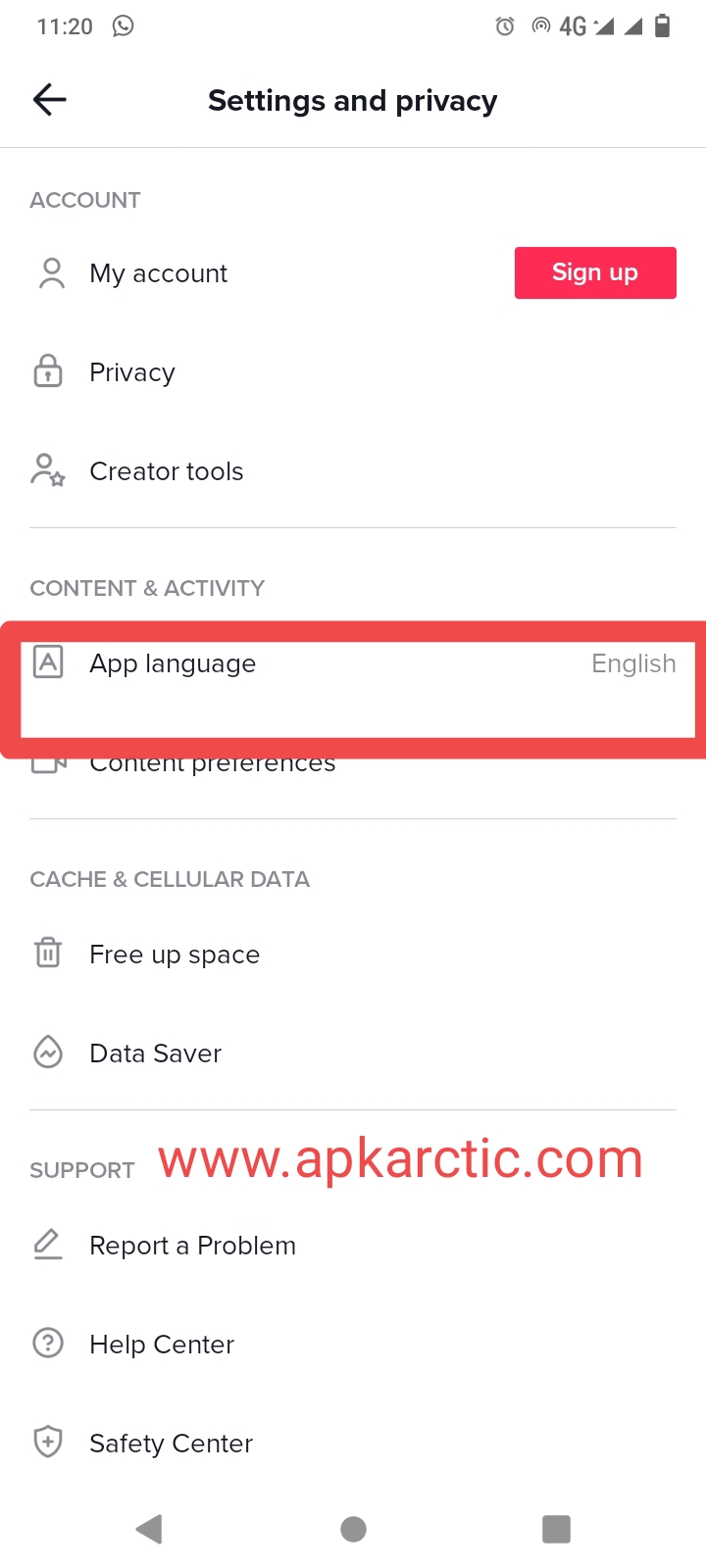This screenshot has width=706, height=1568.
Task: Click the Report a Problem pencil icon
Action: 48,1245
